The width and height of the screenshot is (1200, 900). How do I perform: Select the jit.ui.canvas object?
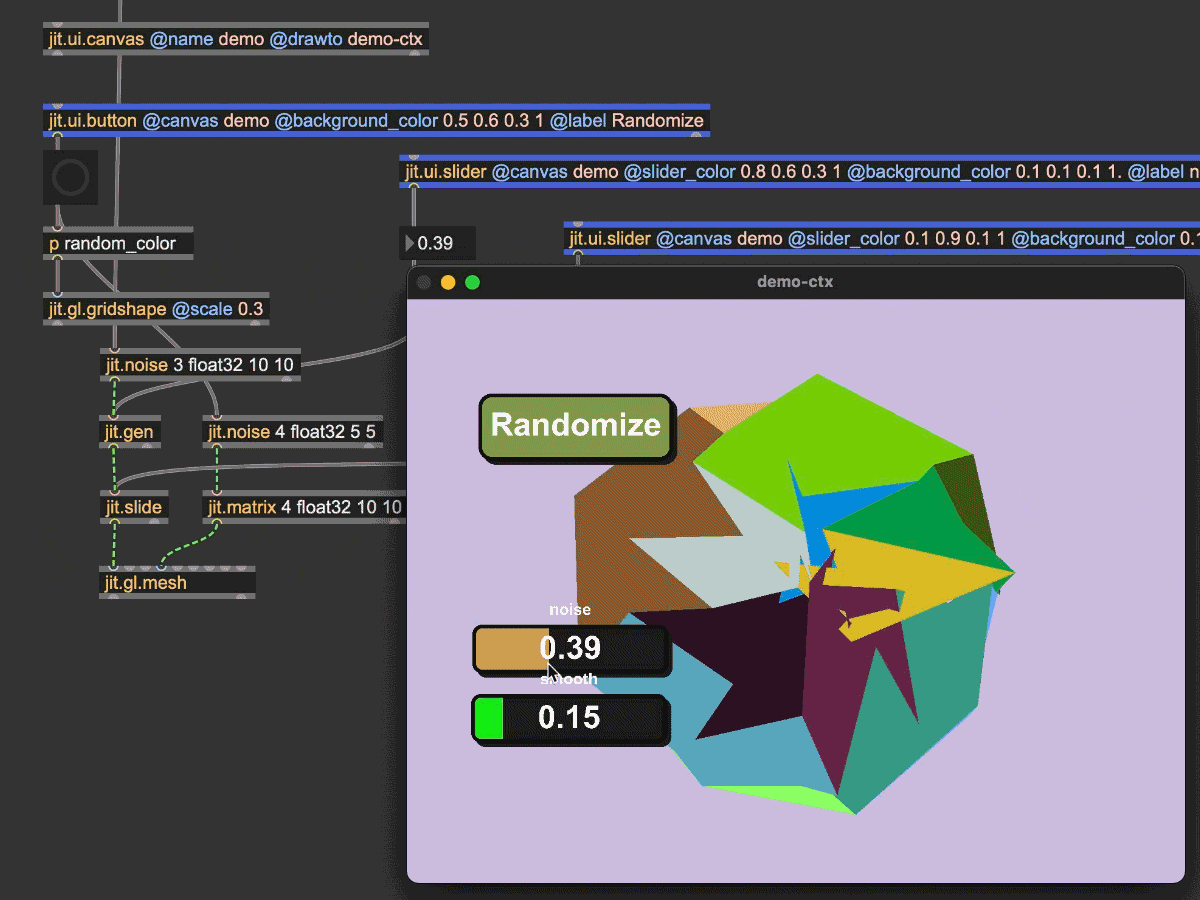(x=235, y=39)
